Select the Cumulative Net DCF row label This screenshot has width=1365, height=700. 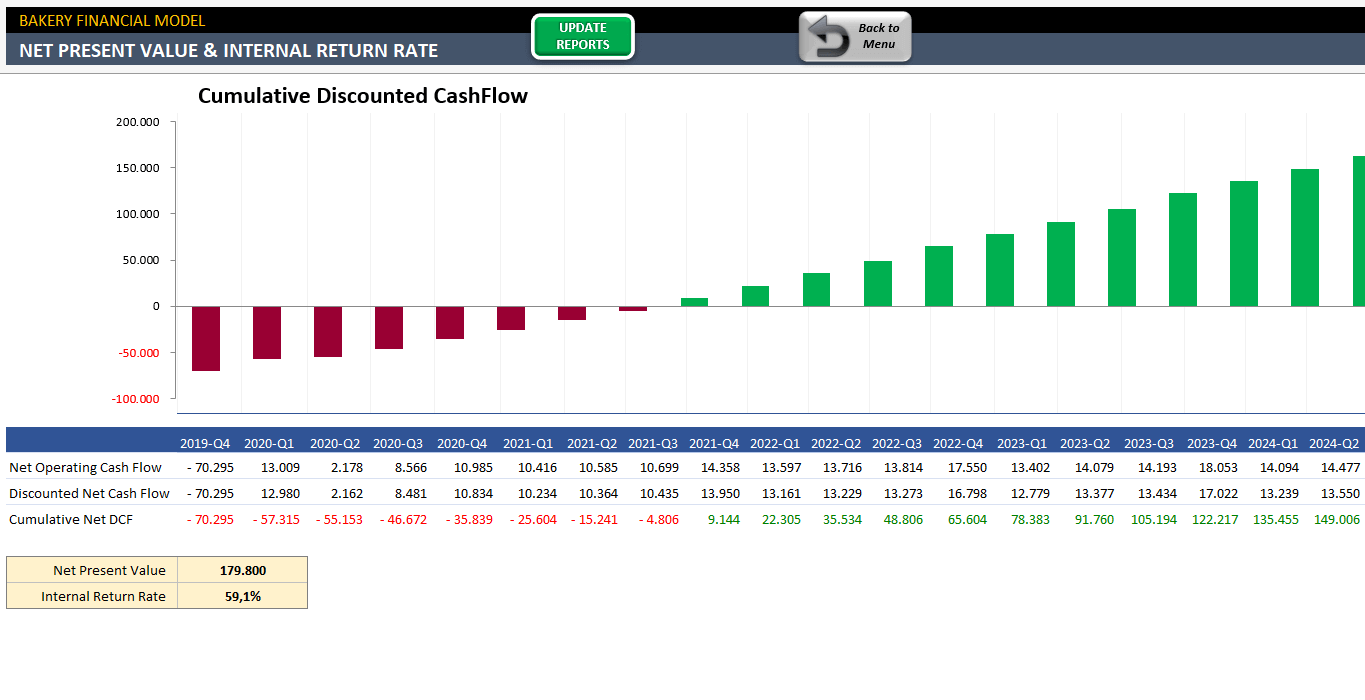click(71, 519)
